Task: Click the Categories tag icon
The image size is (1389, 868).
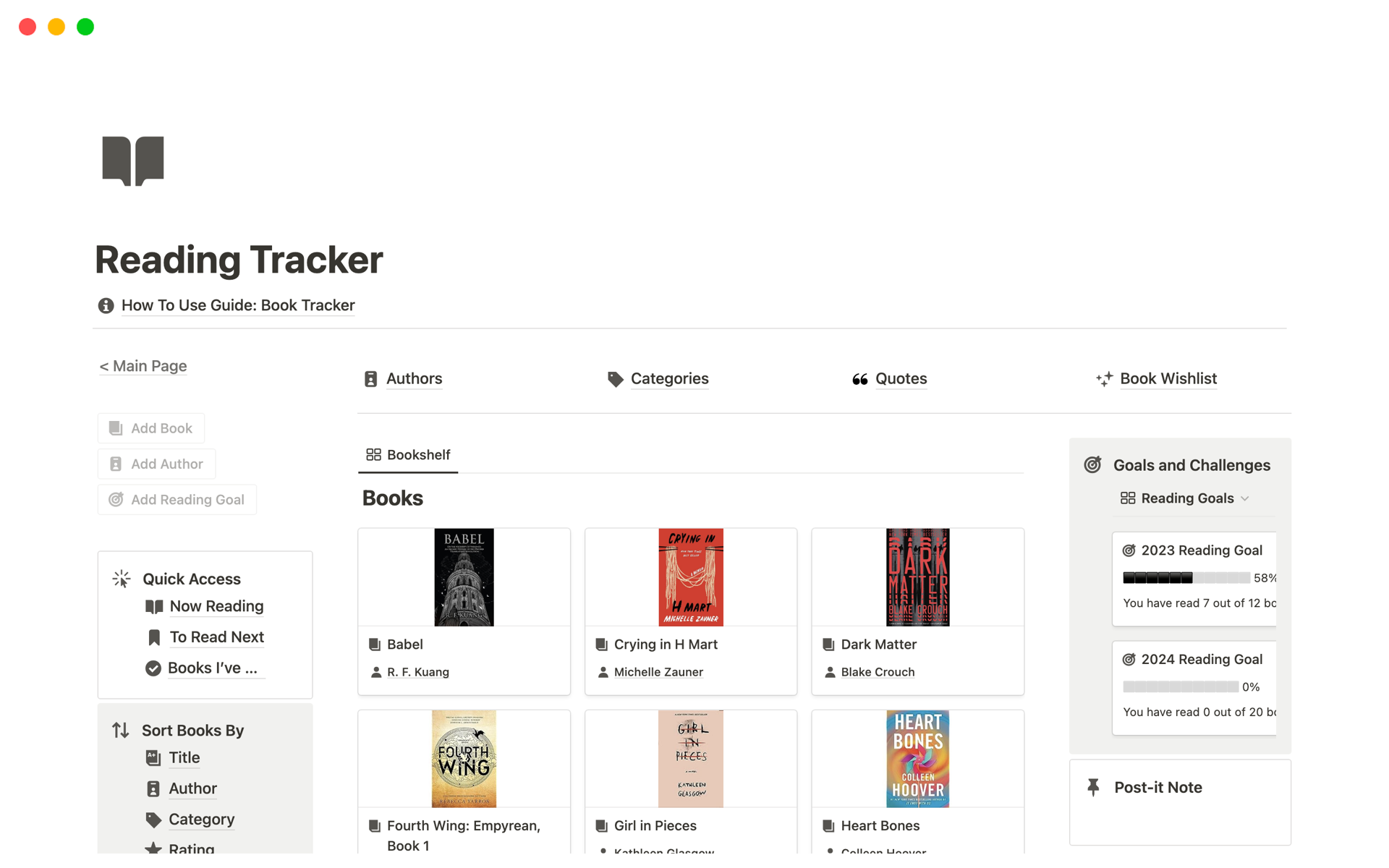Action: tap(615, 379)
